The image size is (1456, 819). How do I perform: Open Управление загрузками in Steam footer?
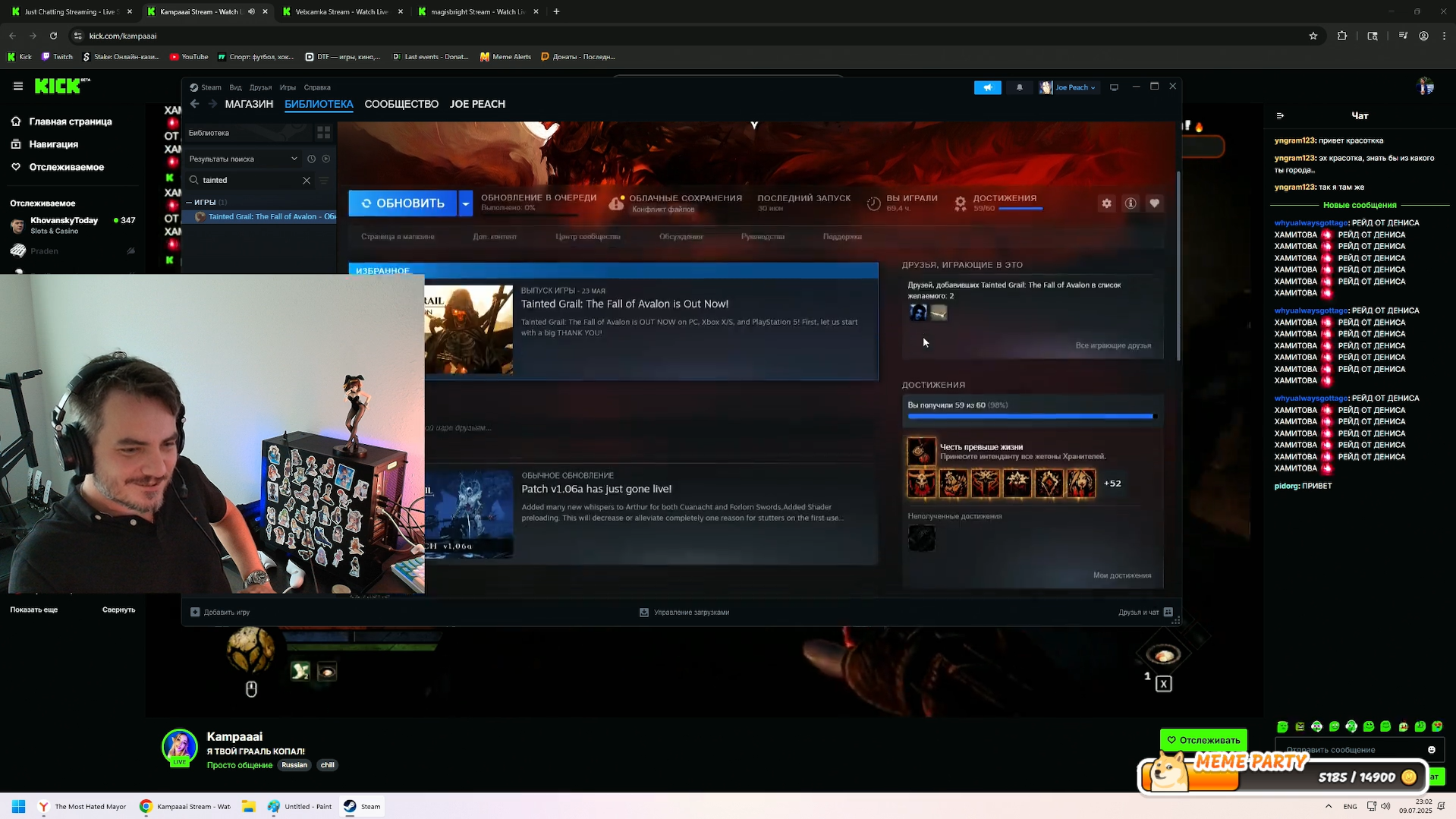click(x=684, y=613)
